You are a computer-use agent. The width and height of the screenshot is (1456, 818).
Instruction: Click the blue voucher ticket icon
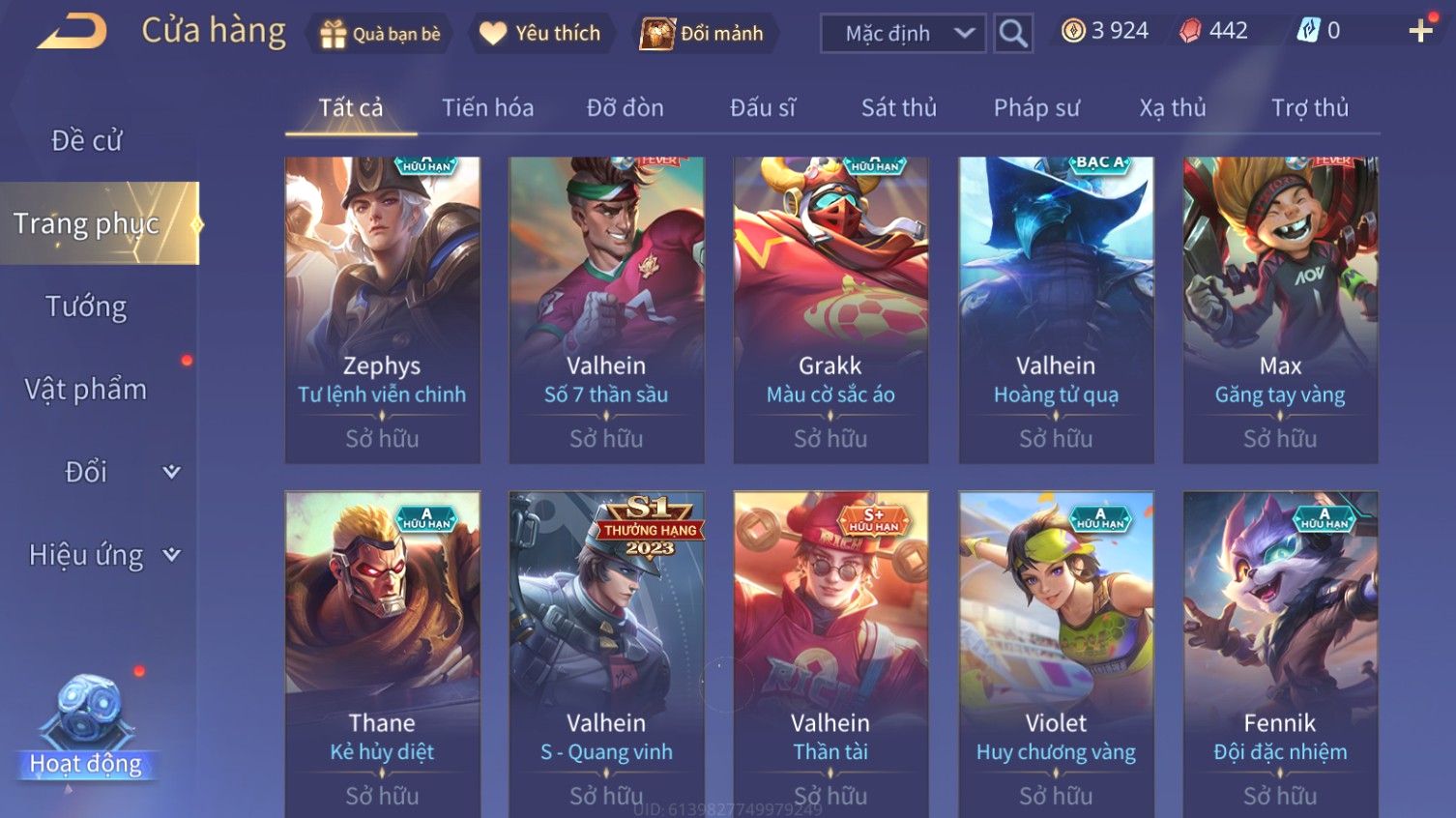click(1308, 31)
